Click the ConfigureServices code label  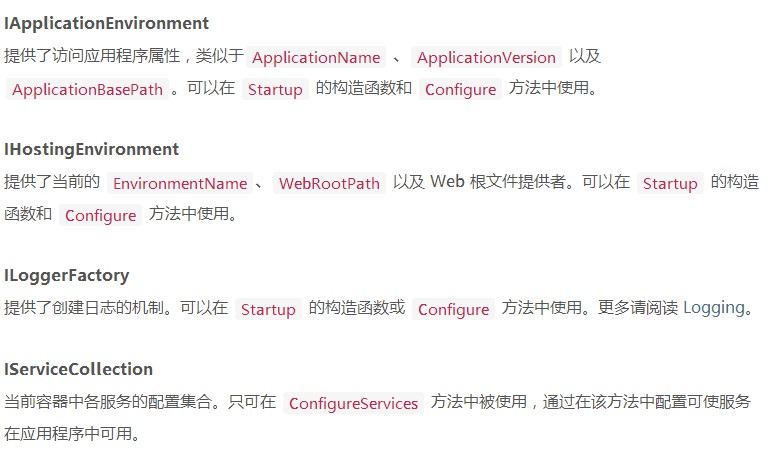point(353,403)
